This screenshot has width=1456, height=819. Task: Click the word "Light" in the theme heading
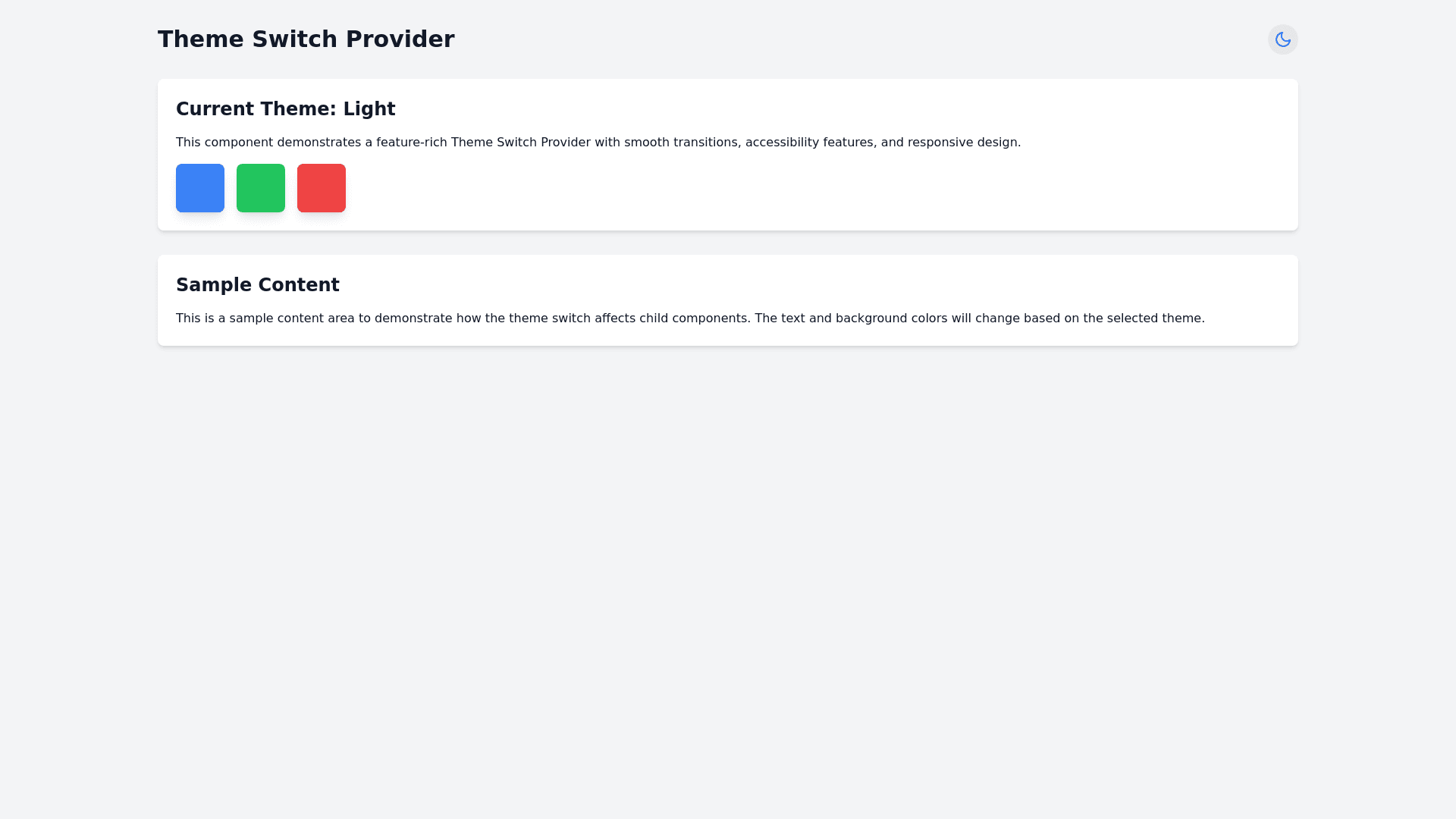[369, 109]
